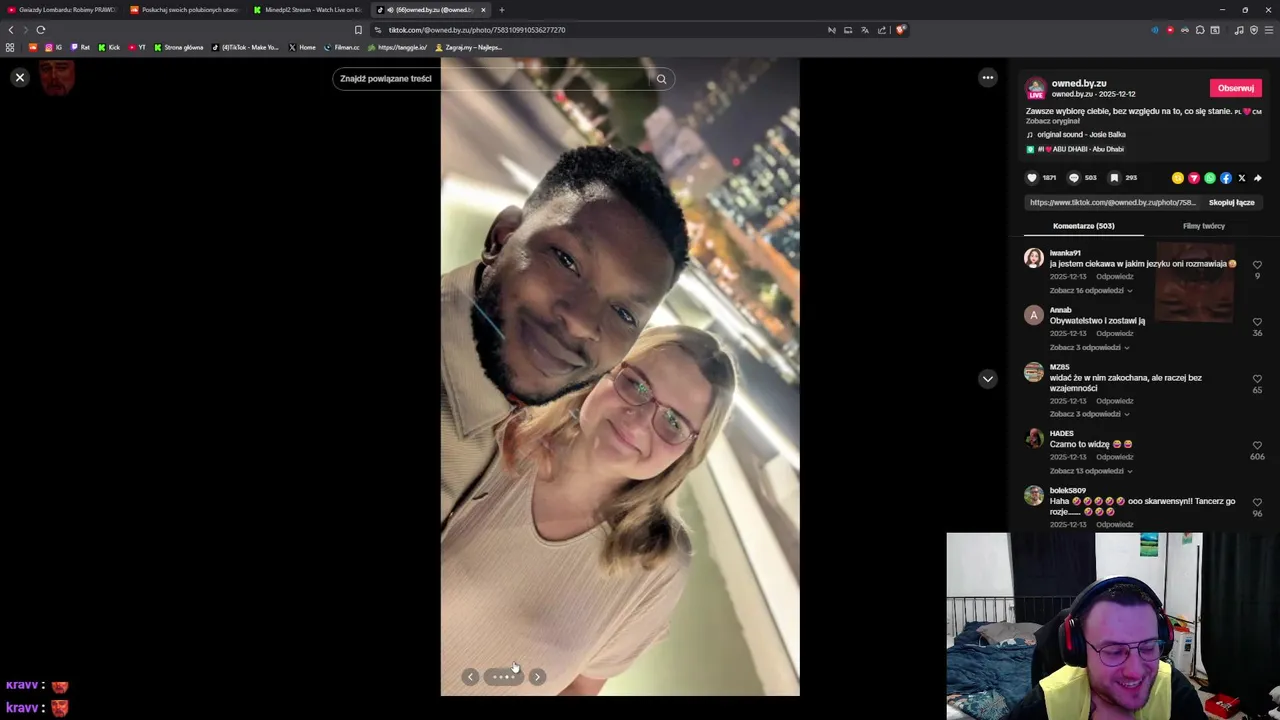
Task: Open the ABU DHABI location link
Action: coord(1076,149)
